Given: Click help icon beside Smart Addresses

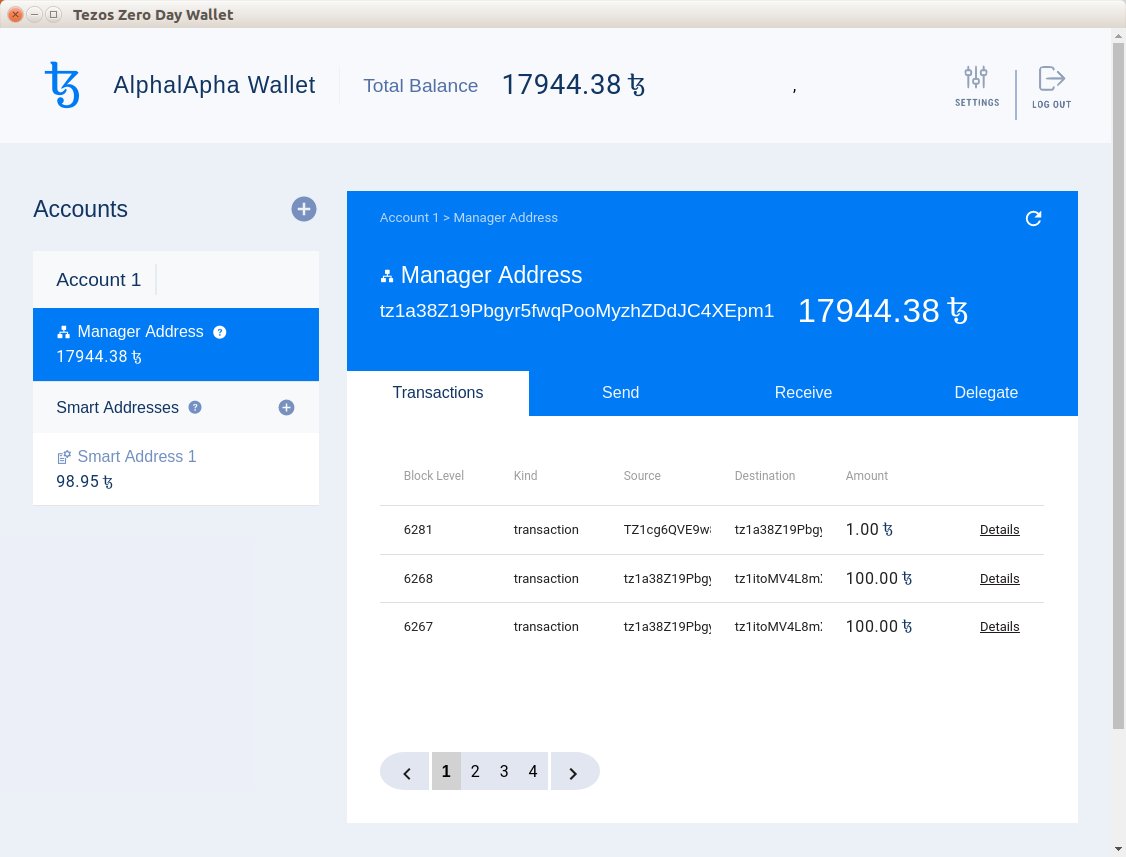Looking at the screenshot, I should 195,407.
